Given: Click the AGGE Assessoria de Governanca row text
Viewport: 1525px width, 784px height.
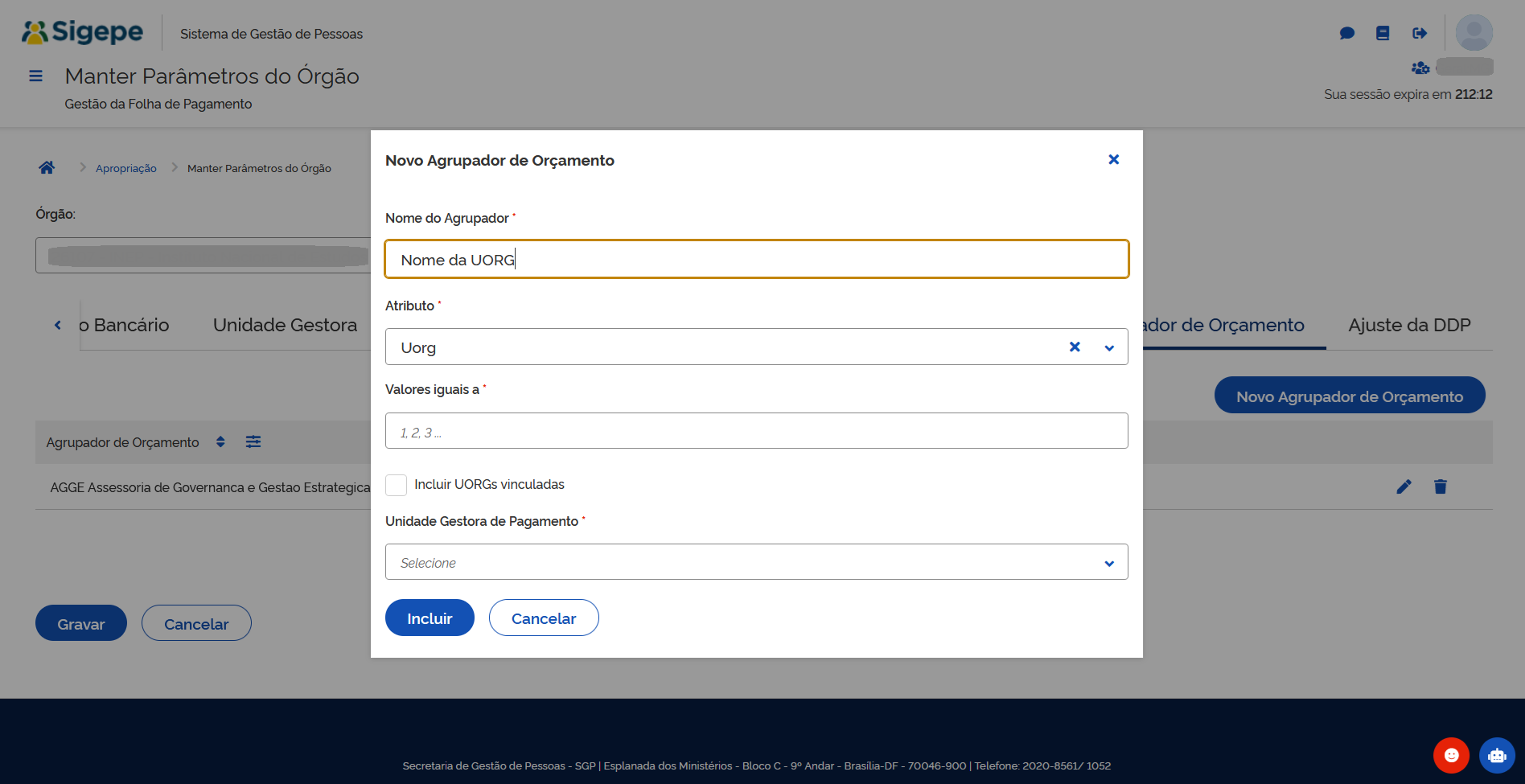Looking at the screenshot, I should pos(211,487).
